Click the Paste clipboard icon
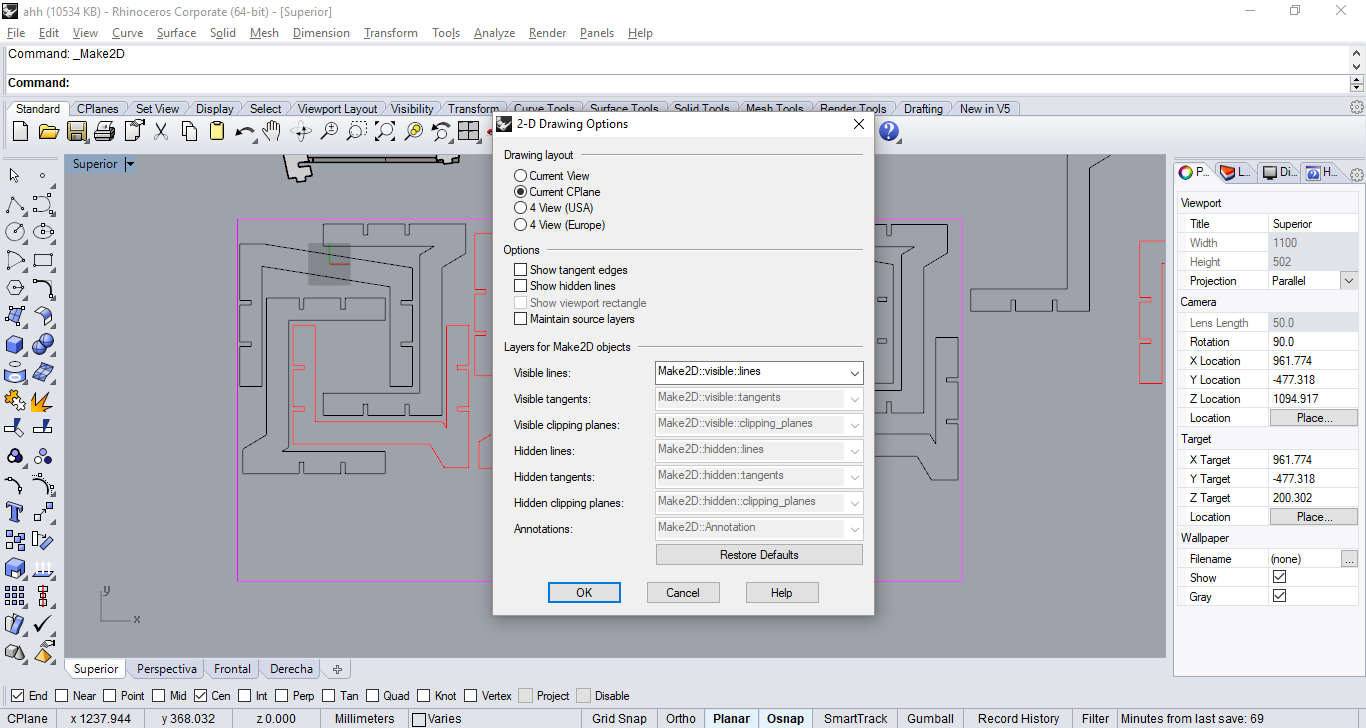 point(217,131)
